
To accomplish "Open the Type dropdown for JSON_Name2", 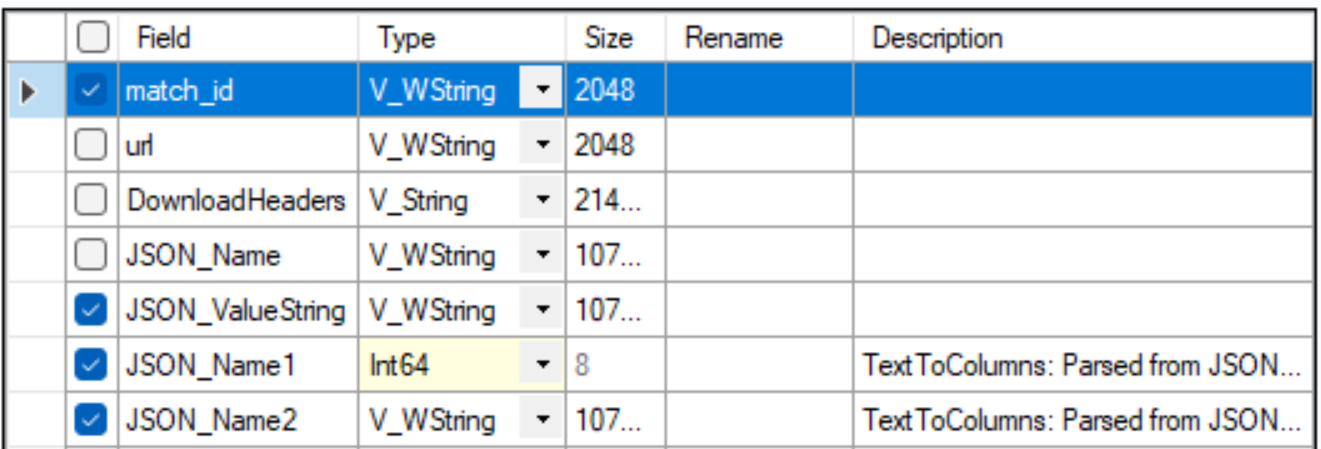I will click(542, 420).
